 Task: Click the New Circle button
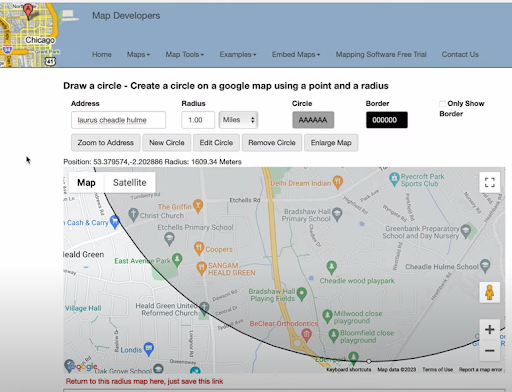167,143
